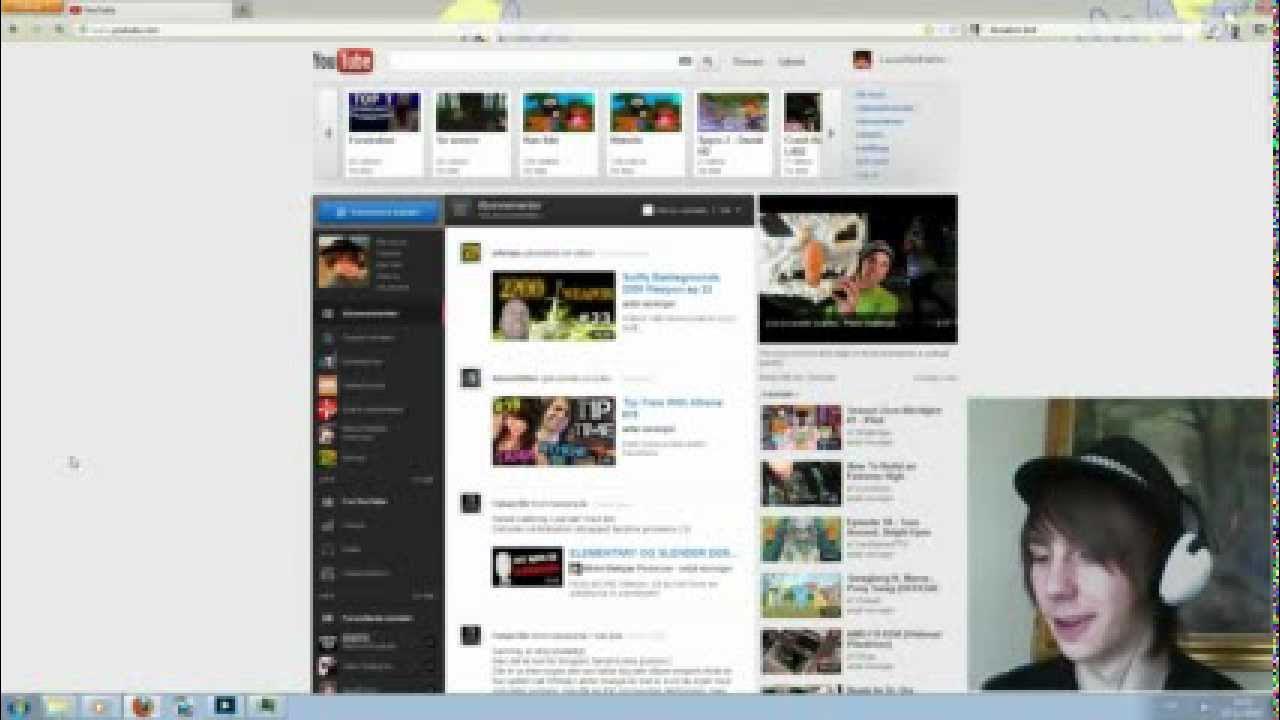Click the right arrow of the video carousel
The image size is (1280, 720).
pos(830,133)
